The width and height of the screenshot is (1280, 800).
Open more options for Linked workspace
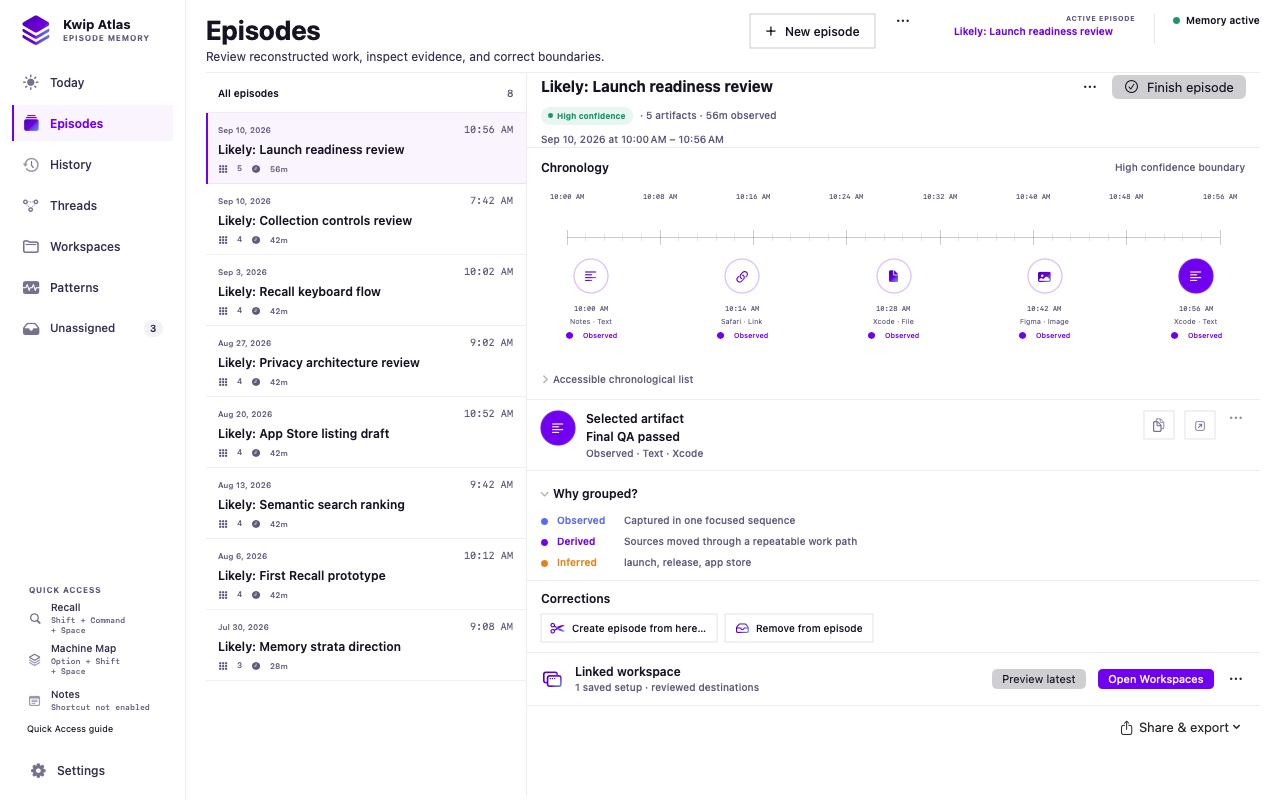(x=1236, y=679)
